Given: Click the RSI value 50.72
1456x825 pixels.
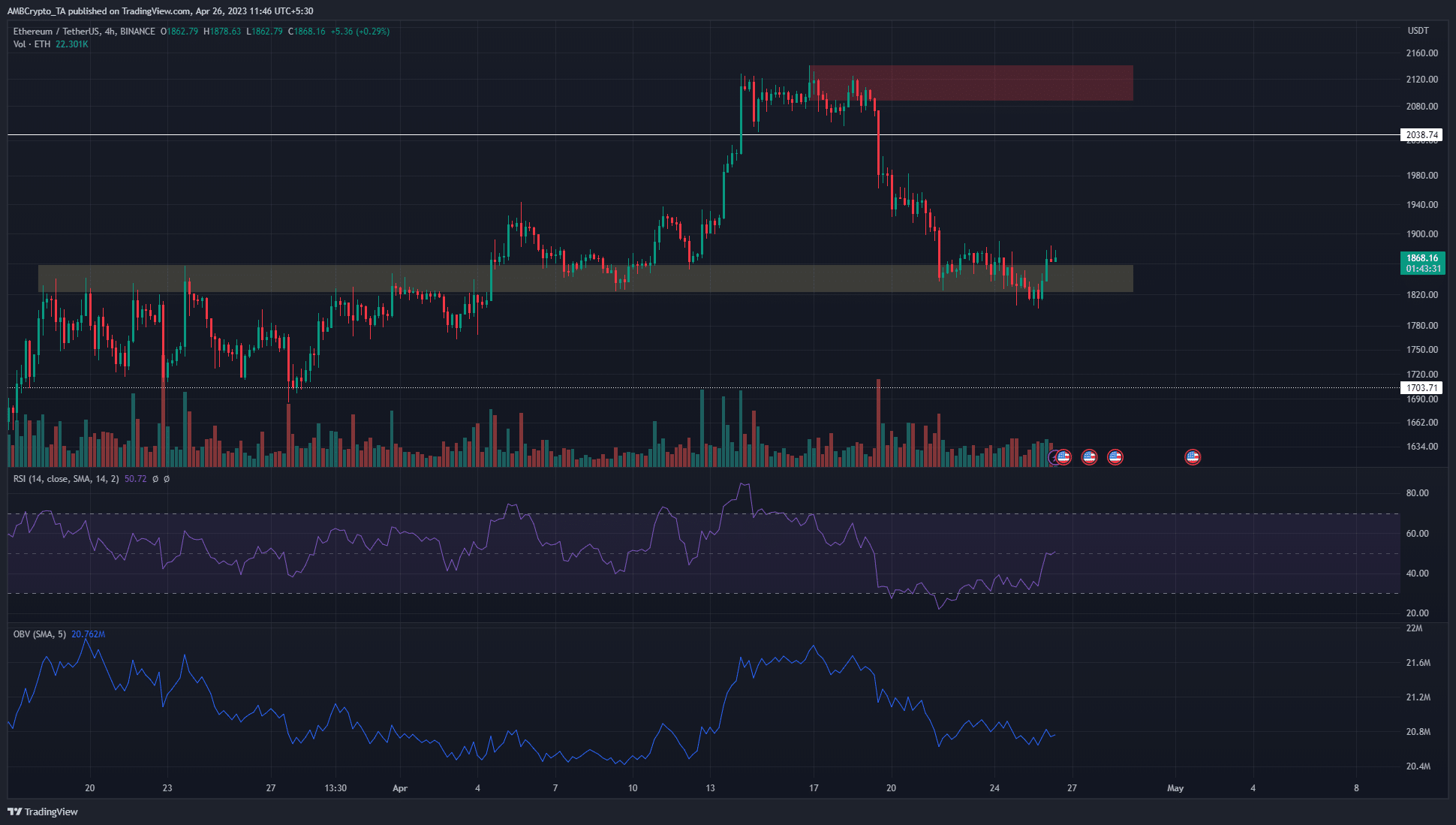Looking at the screenshot, I should tap(136, 479).
